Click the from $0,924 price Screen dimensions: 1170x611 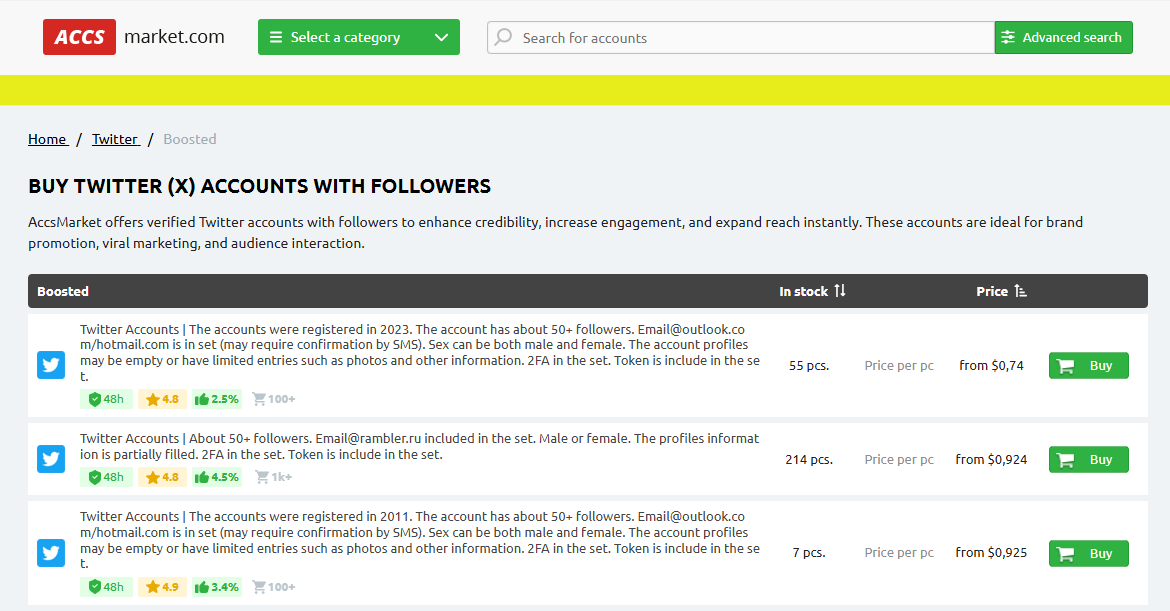(991, 460)
